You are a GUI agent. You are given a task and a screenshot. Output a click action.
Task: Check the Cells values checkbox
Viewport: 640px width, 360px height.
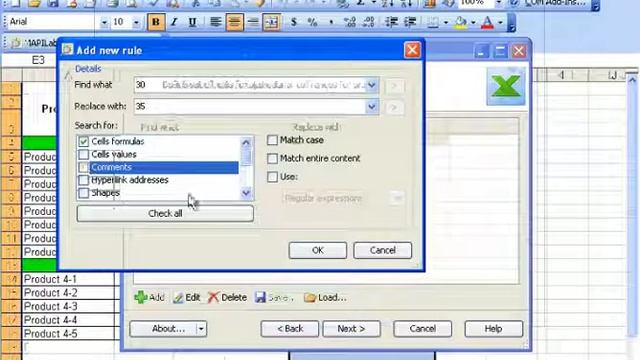pos(83,154)
